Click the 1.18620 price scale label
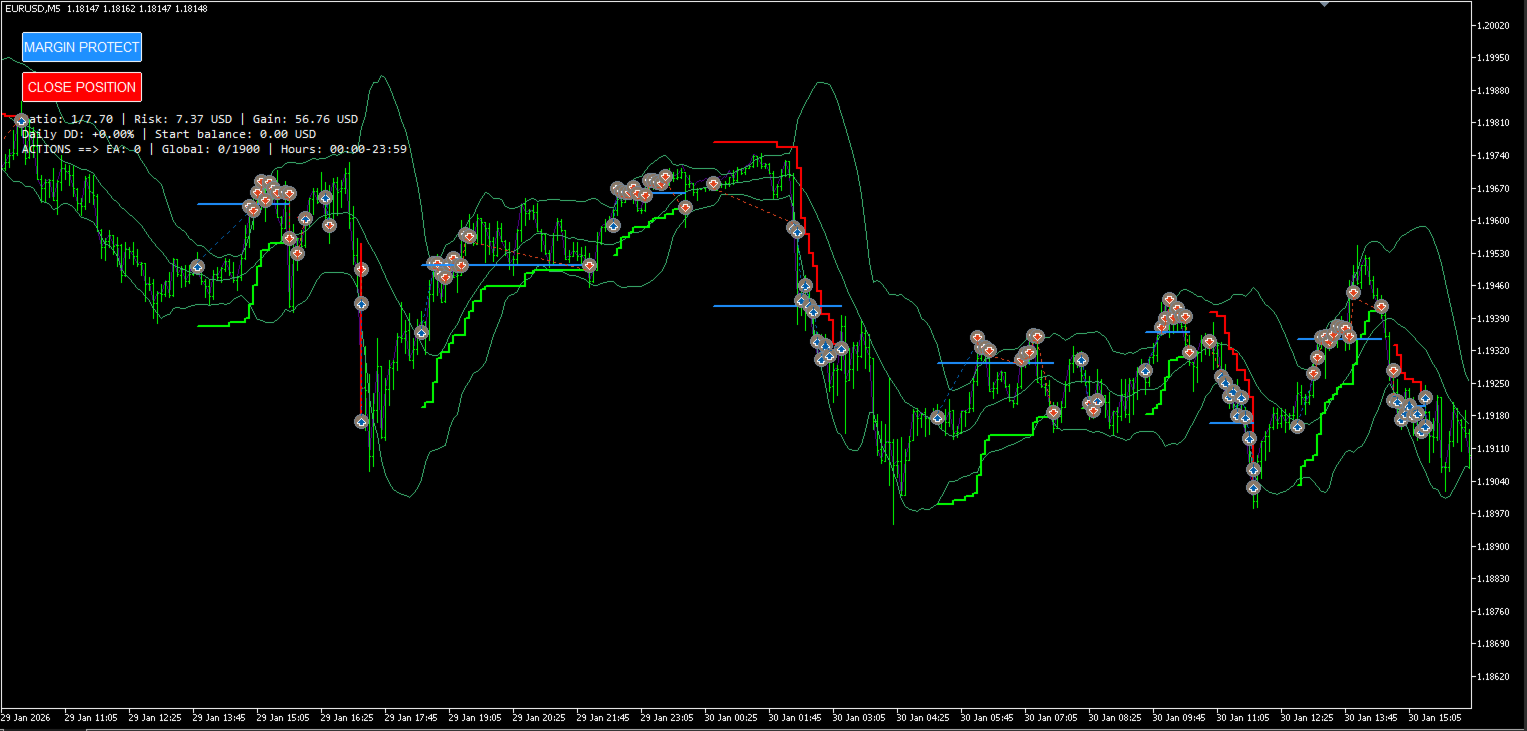 click(1492, 677)
